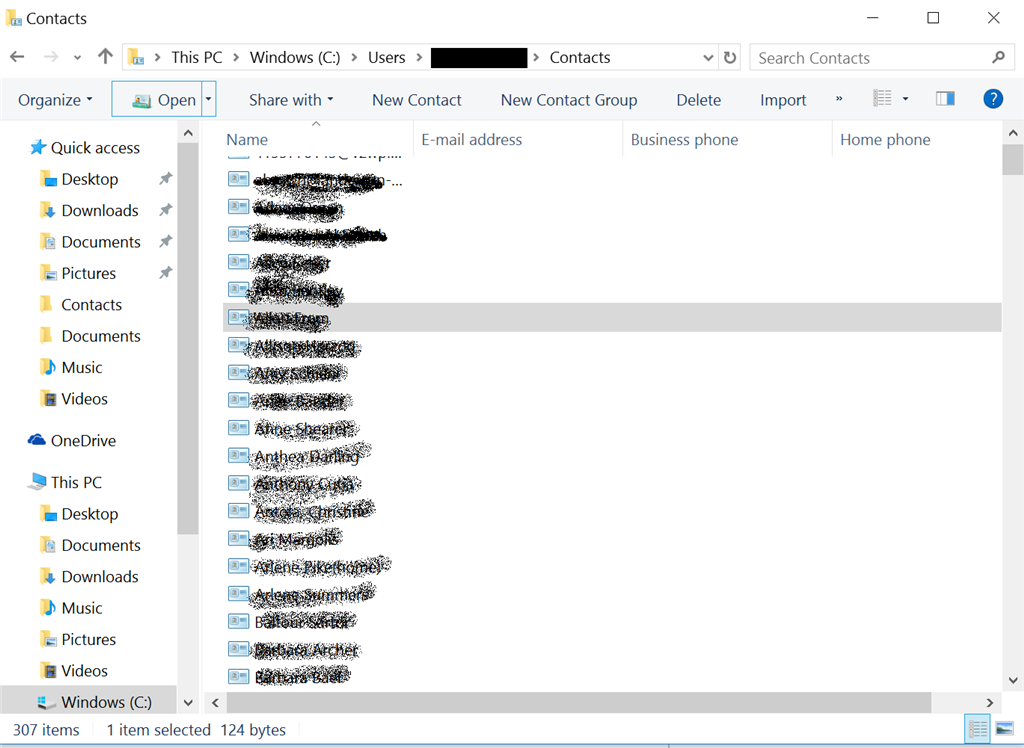
Task: Open the view options dropdown arrow
Action: coord(905,99)
